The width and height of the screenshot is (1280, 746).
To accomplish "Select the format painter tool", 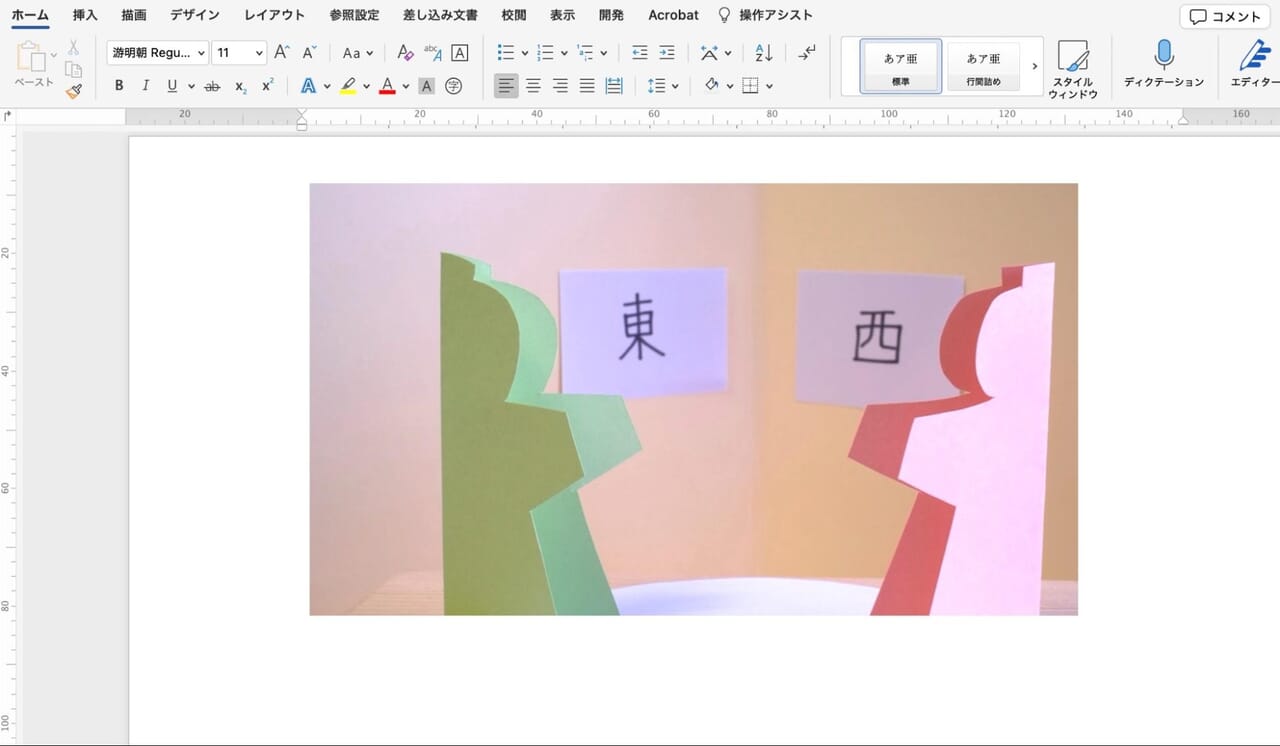I will coord(74,91).
